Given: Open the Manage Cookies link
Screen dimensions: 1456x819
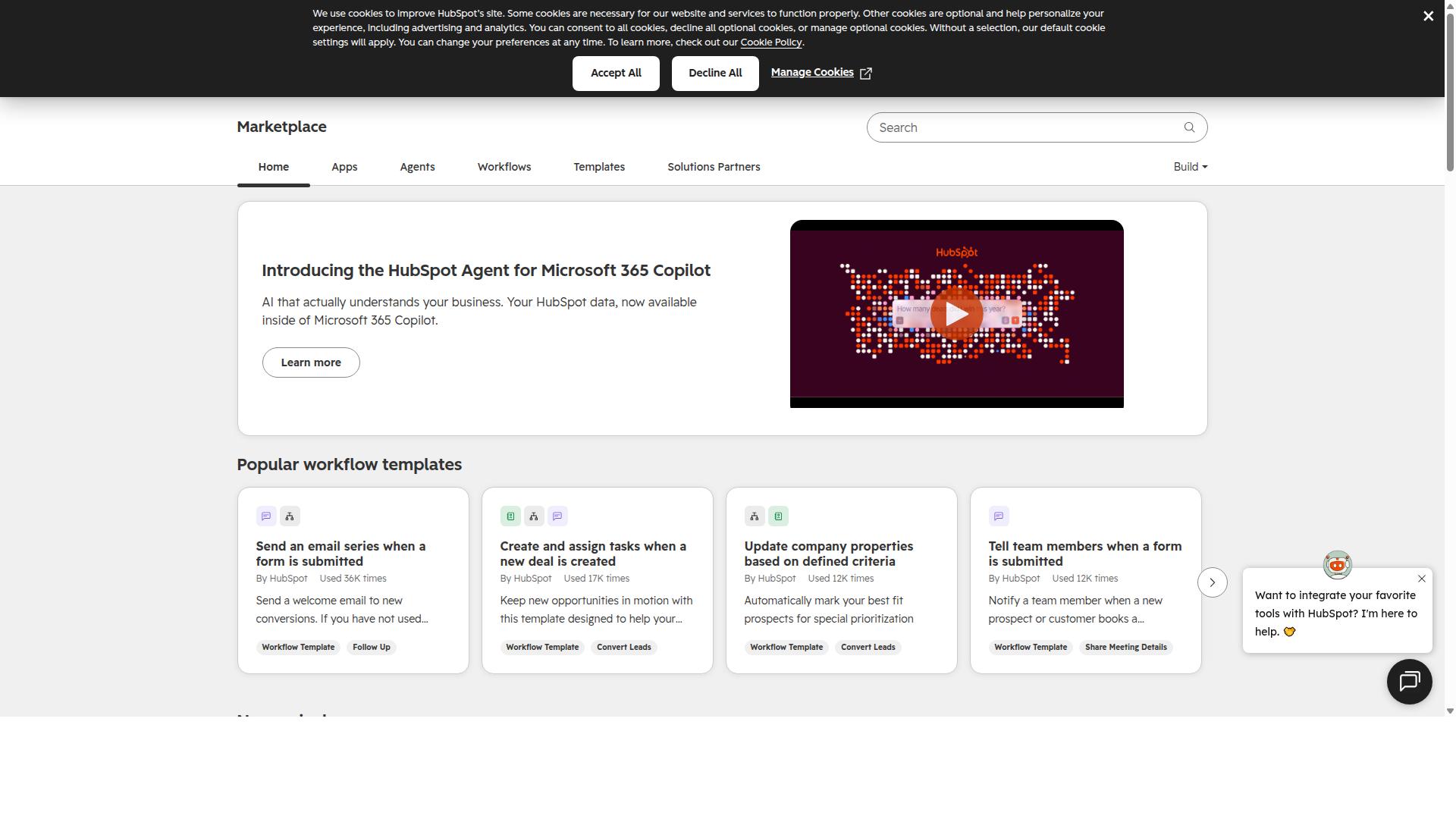Looking at the screenshot, I should pos(812,73).
